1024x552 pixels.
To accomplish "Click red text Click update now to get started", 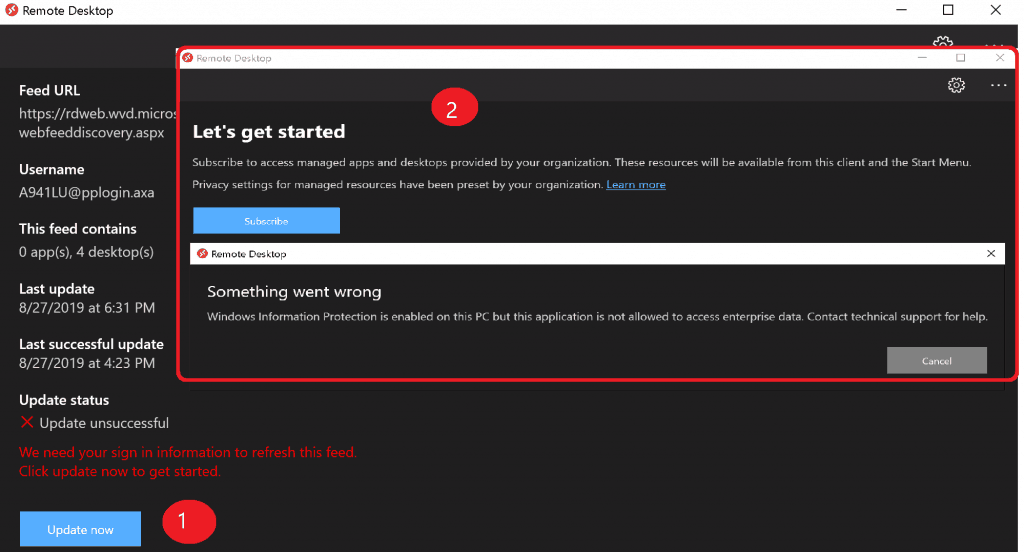I will (x=120, y=471).
